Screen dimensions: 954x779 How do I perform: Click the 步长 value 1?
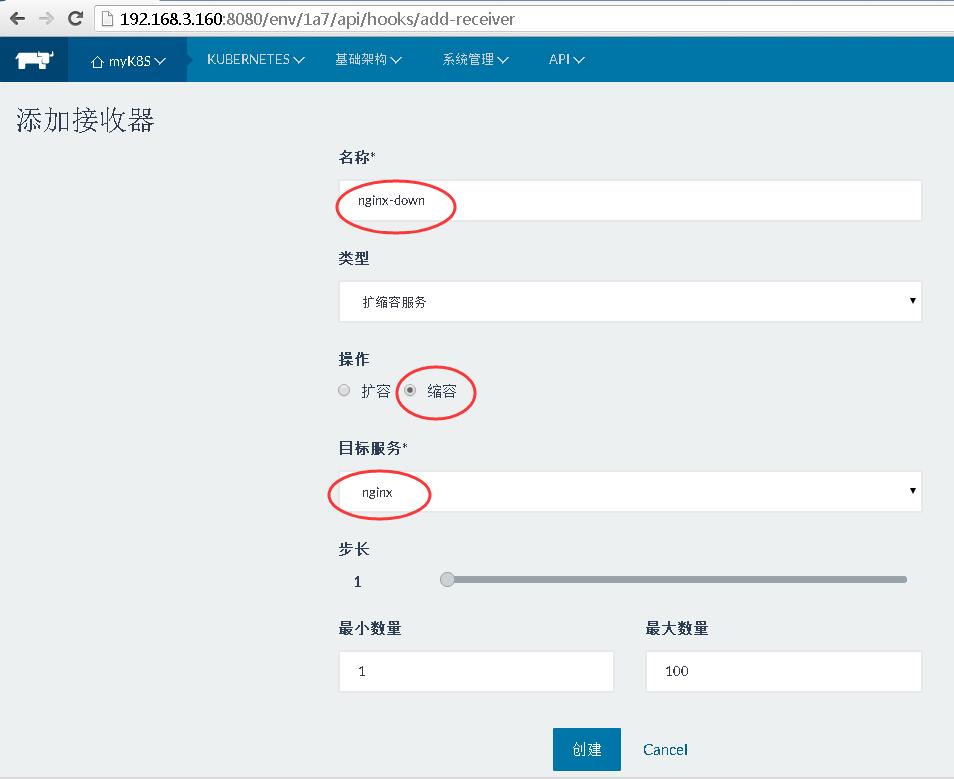tap(358, 582)
